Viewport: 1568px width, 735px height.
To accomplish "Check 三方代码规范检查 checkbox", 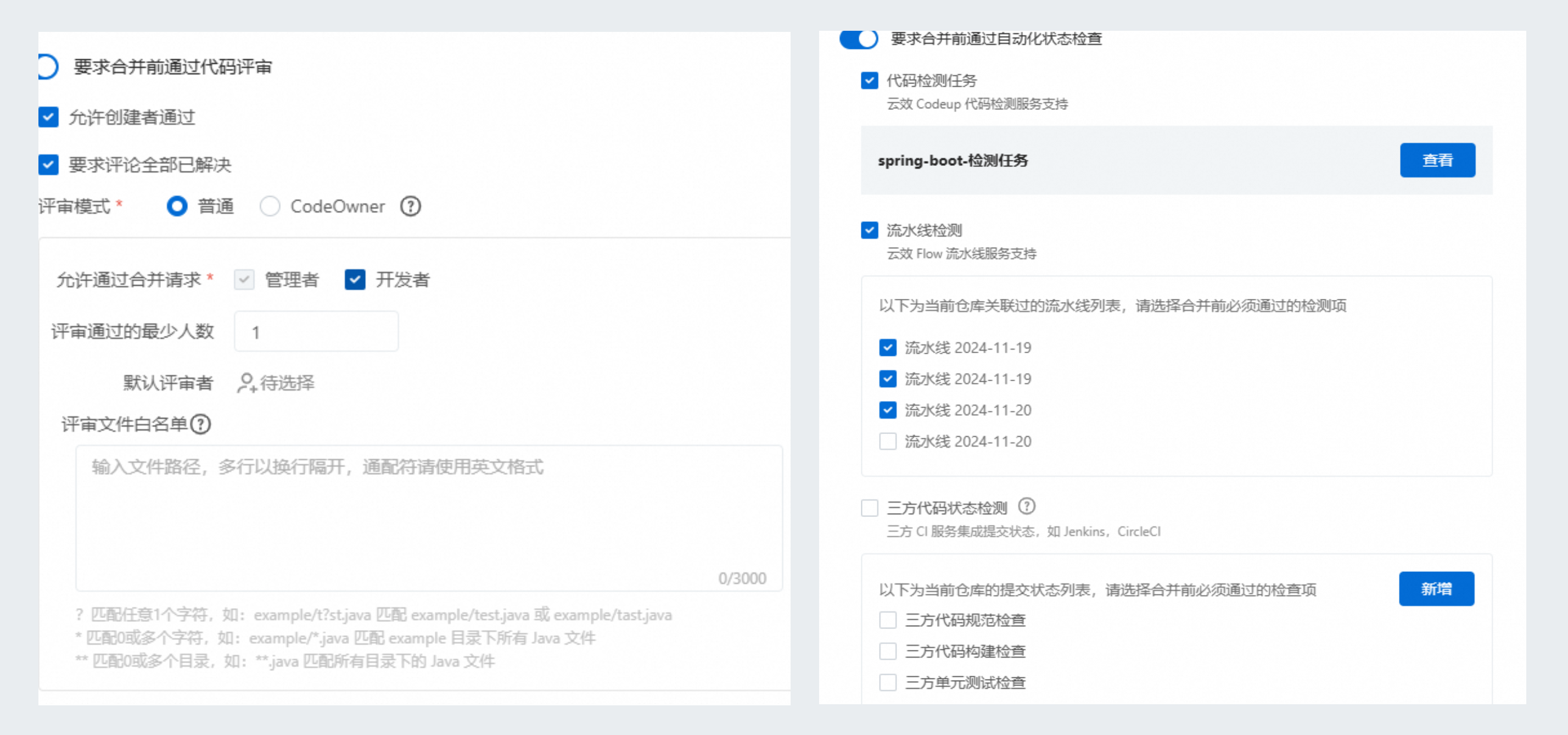I will [x=887, y=620].
